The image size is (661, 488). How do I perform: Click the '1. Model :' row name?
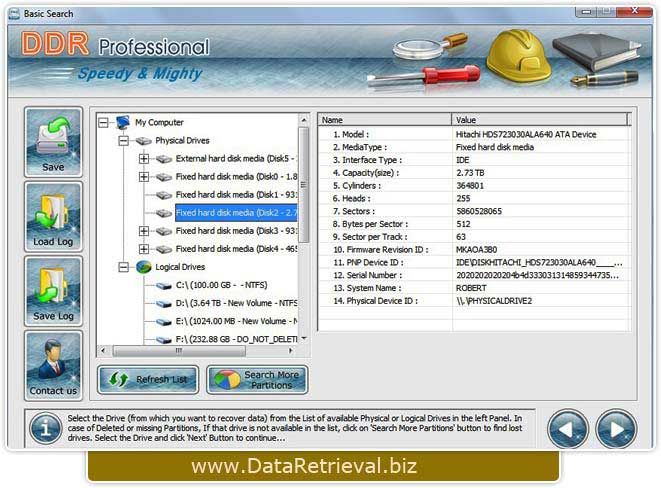[x=351, y=134]
